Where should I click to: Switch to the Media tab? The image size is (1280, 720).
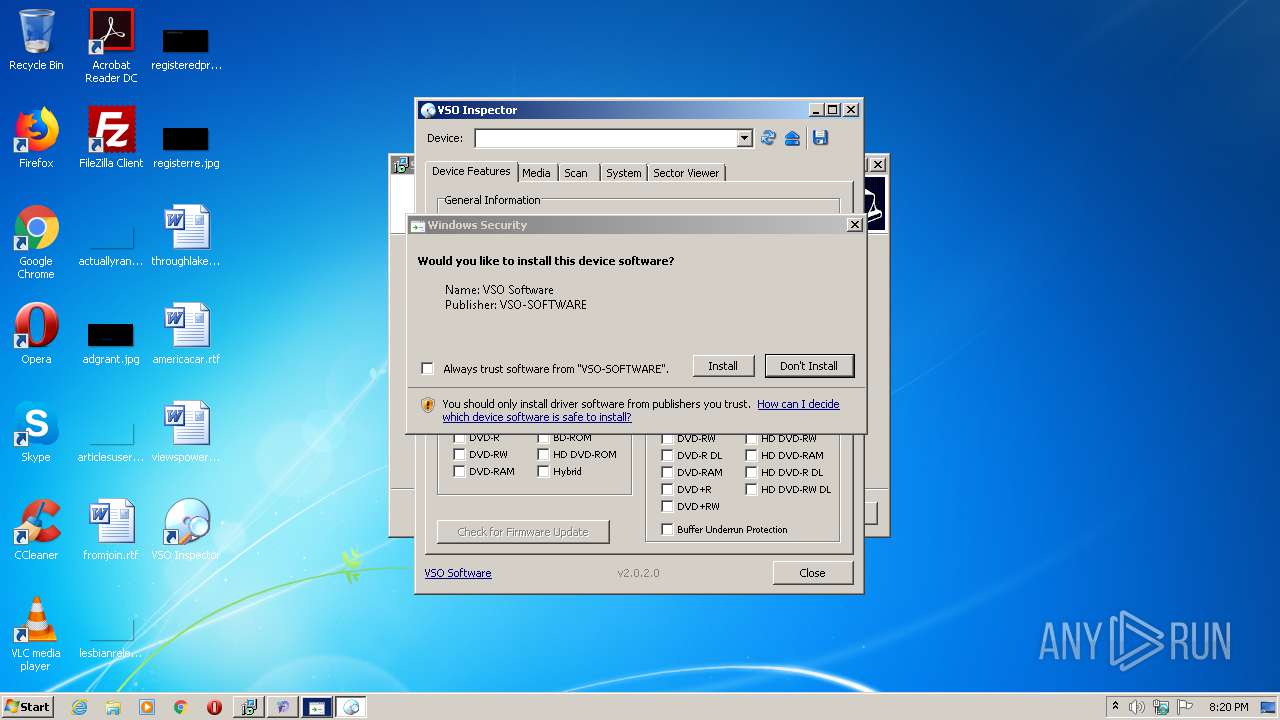coord(536,173)
